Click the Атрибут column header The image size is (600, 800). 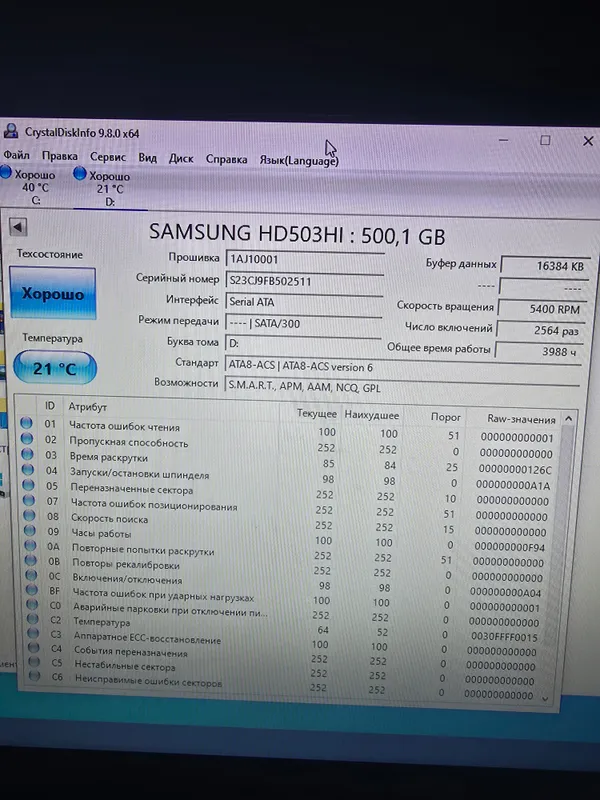coord(88,407)
